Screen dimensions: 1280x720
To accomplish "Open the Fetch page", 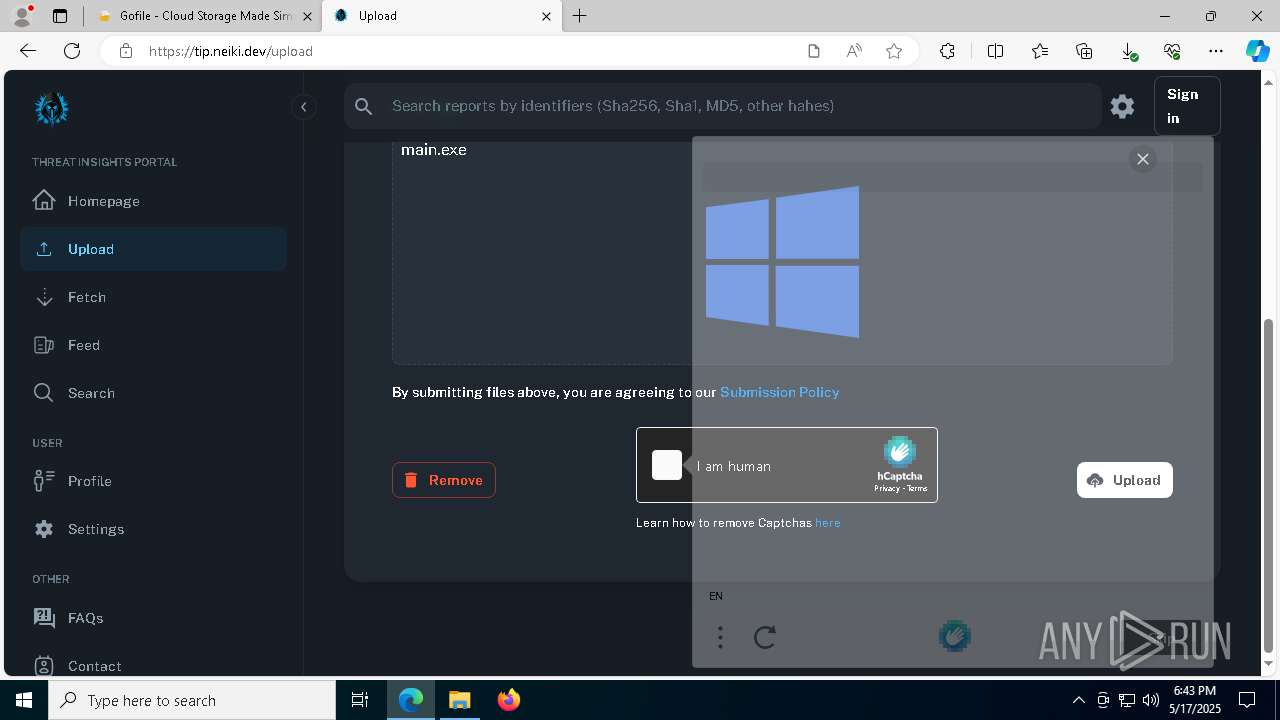I will 153,297.
